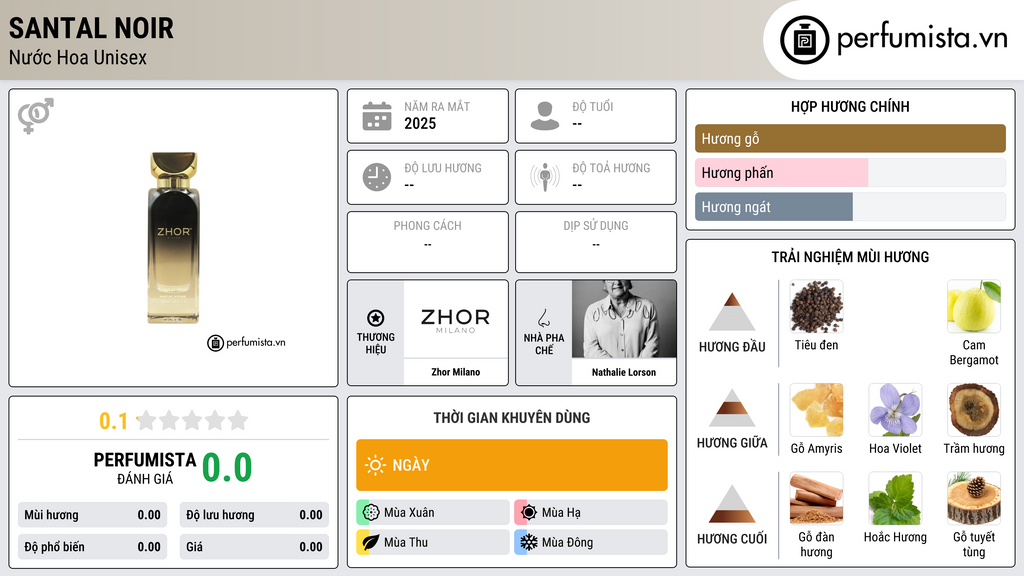Open the Zhor Milano brand name link

(x=455, y=372)
